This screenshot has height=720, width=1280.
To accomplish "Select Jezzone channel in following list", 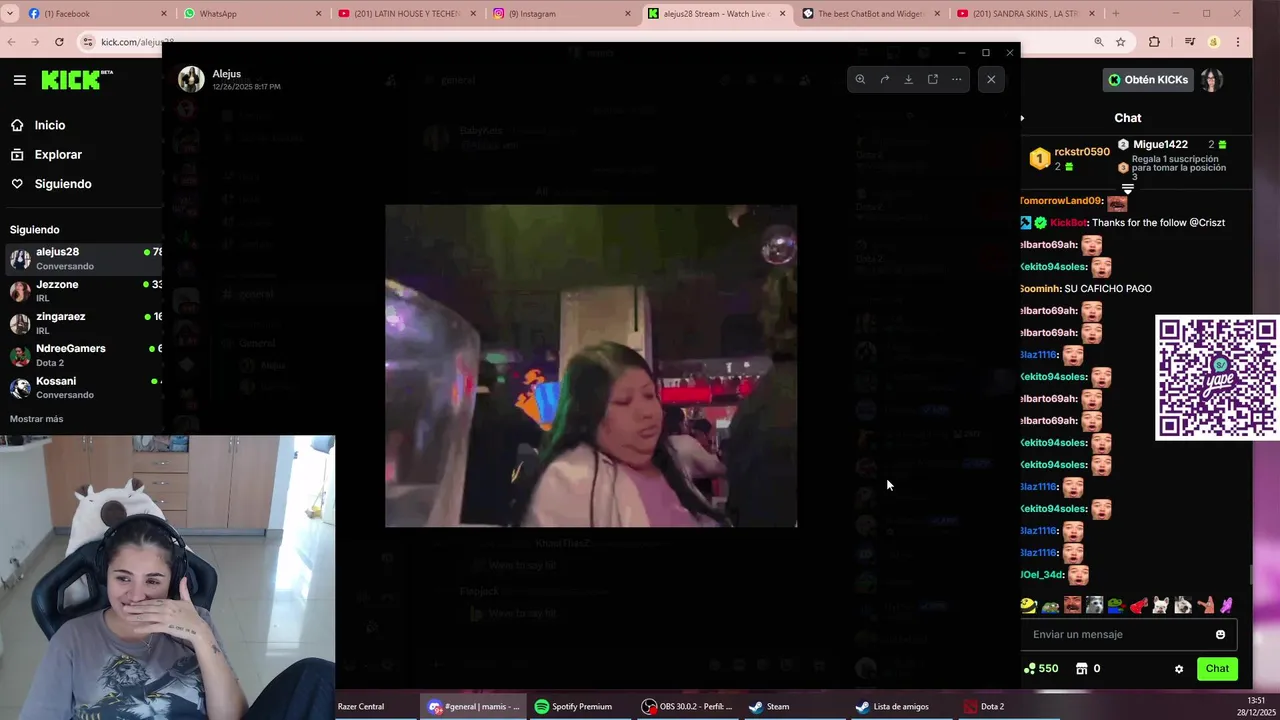I will [x=84, y=291].
